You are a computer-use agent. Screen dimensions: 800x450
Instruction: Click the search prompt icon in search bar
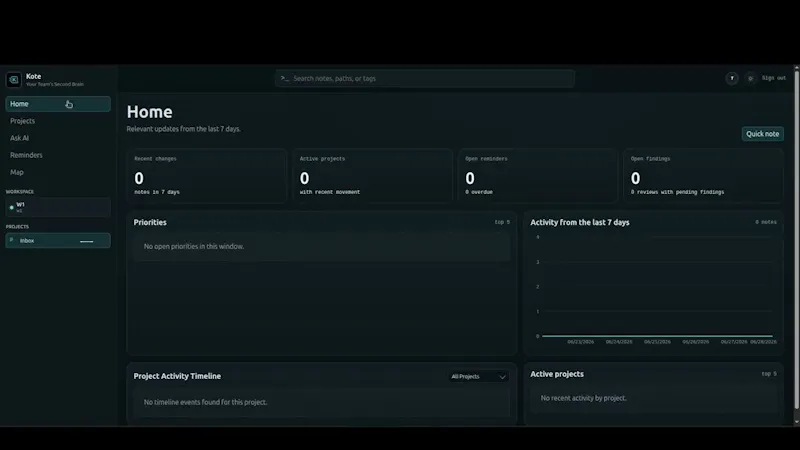pos(285,78)
